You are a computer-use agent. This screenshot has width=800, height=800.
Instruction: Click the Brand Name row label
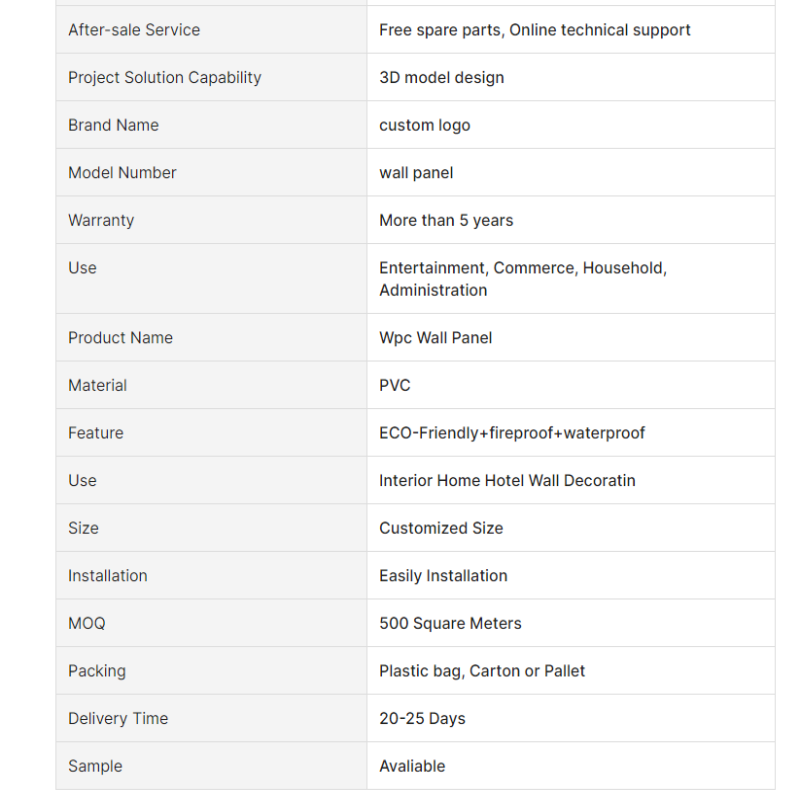click(113, 125)
